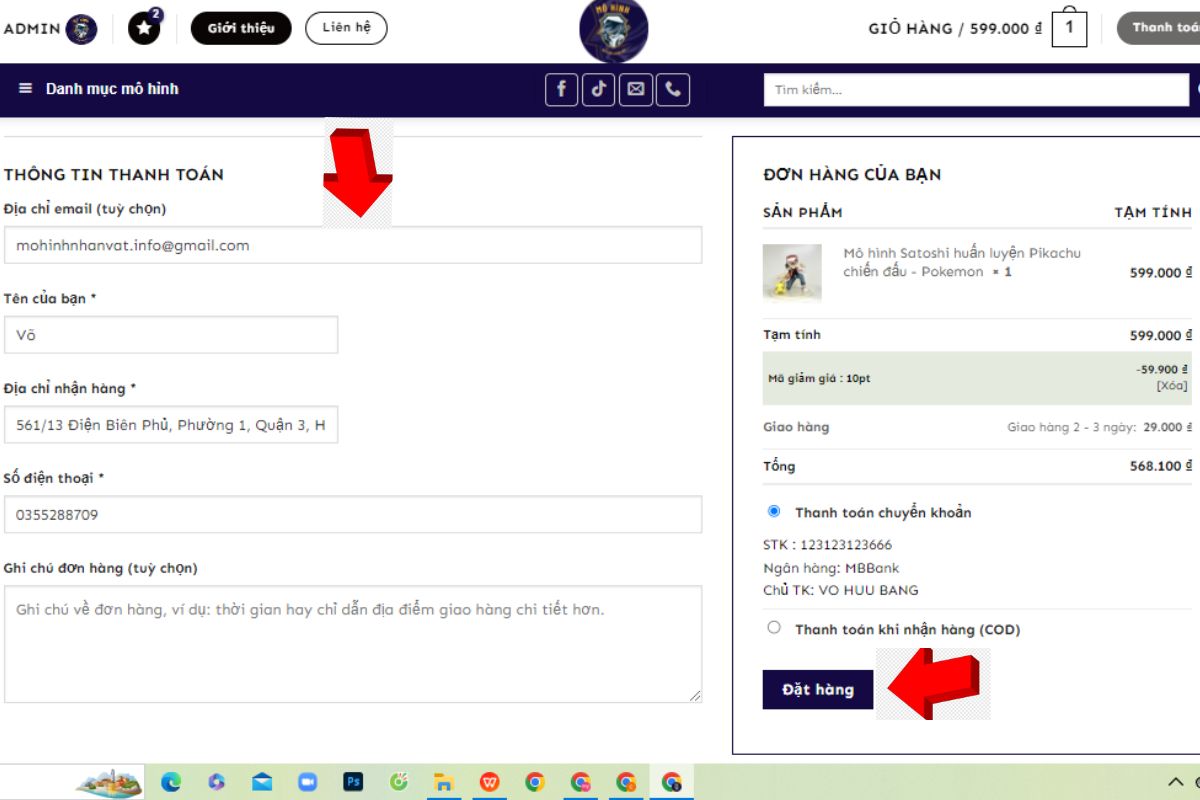This screenshot has height=800, width=1200.
Task: Open WPS Office from the taskbar
Action: pos(490,782)
